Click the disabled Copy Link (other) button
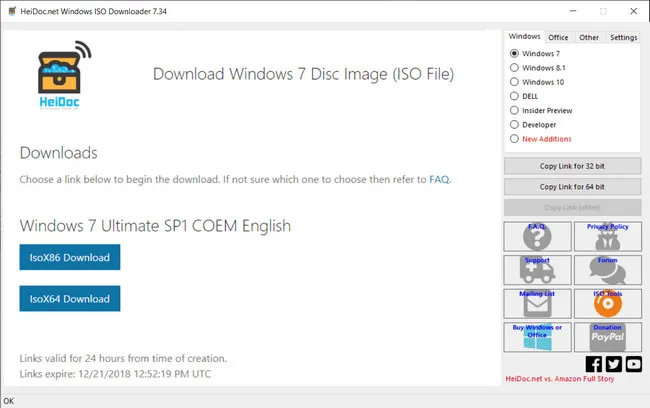This screenshot has height=408, width=650. (572, 207)
